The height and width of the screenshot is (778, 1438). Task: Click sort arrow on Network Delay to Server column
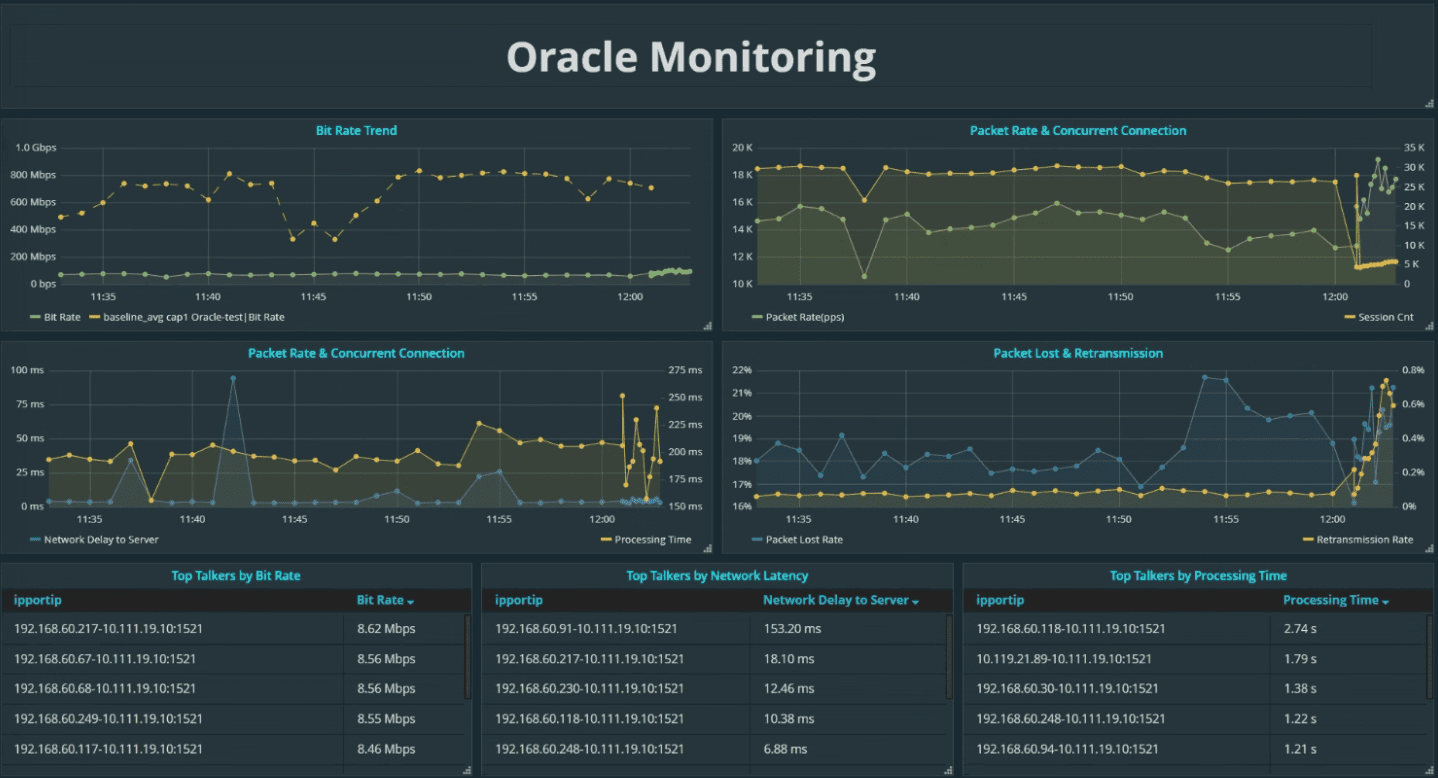tap(915, 601)
